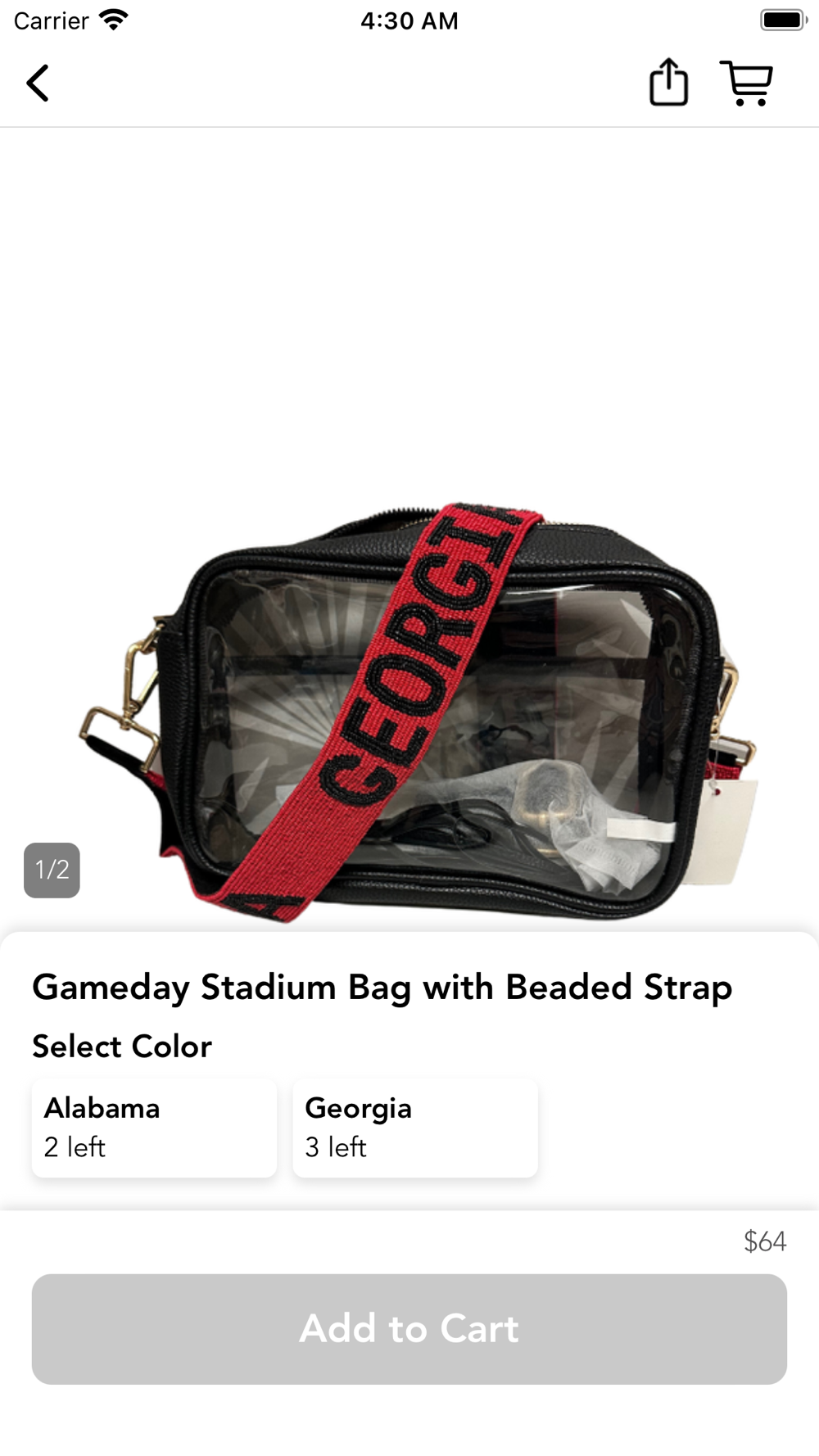The image size is (819, 1456).
Task: Click the Add to Cart button
Action: point(409,1328)
